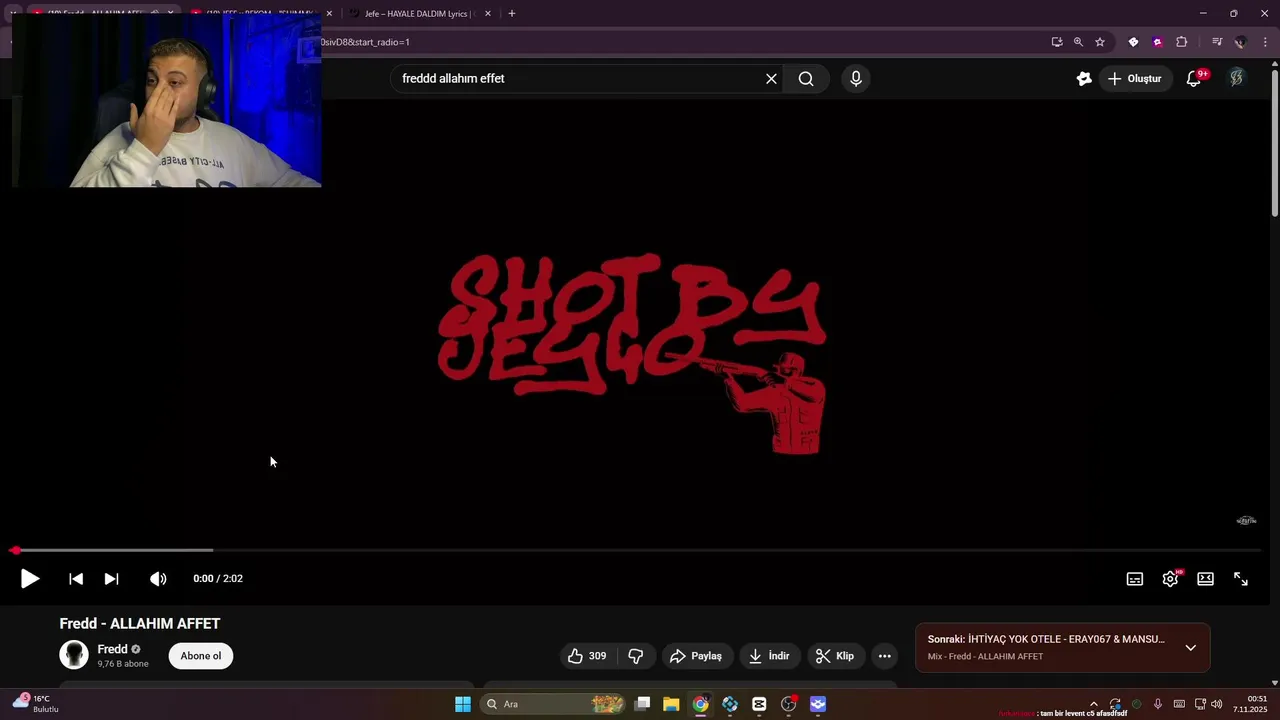Click the taskbar Ara search box
The height and width of the screenshot is (720, 1280).
[x=554, y=704]
